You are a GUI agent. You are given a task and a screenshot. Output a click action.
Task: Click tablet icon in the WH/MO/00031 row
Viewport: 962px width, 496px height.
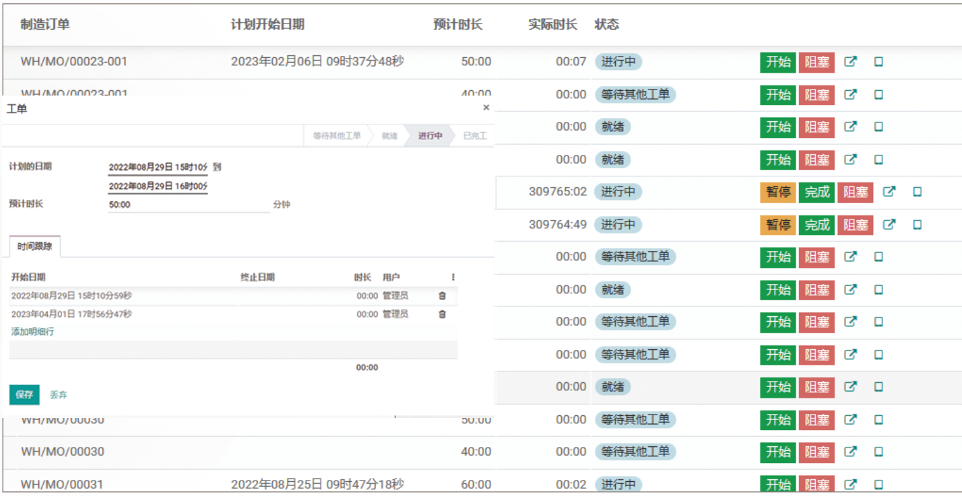[879, 484]
